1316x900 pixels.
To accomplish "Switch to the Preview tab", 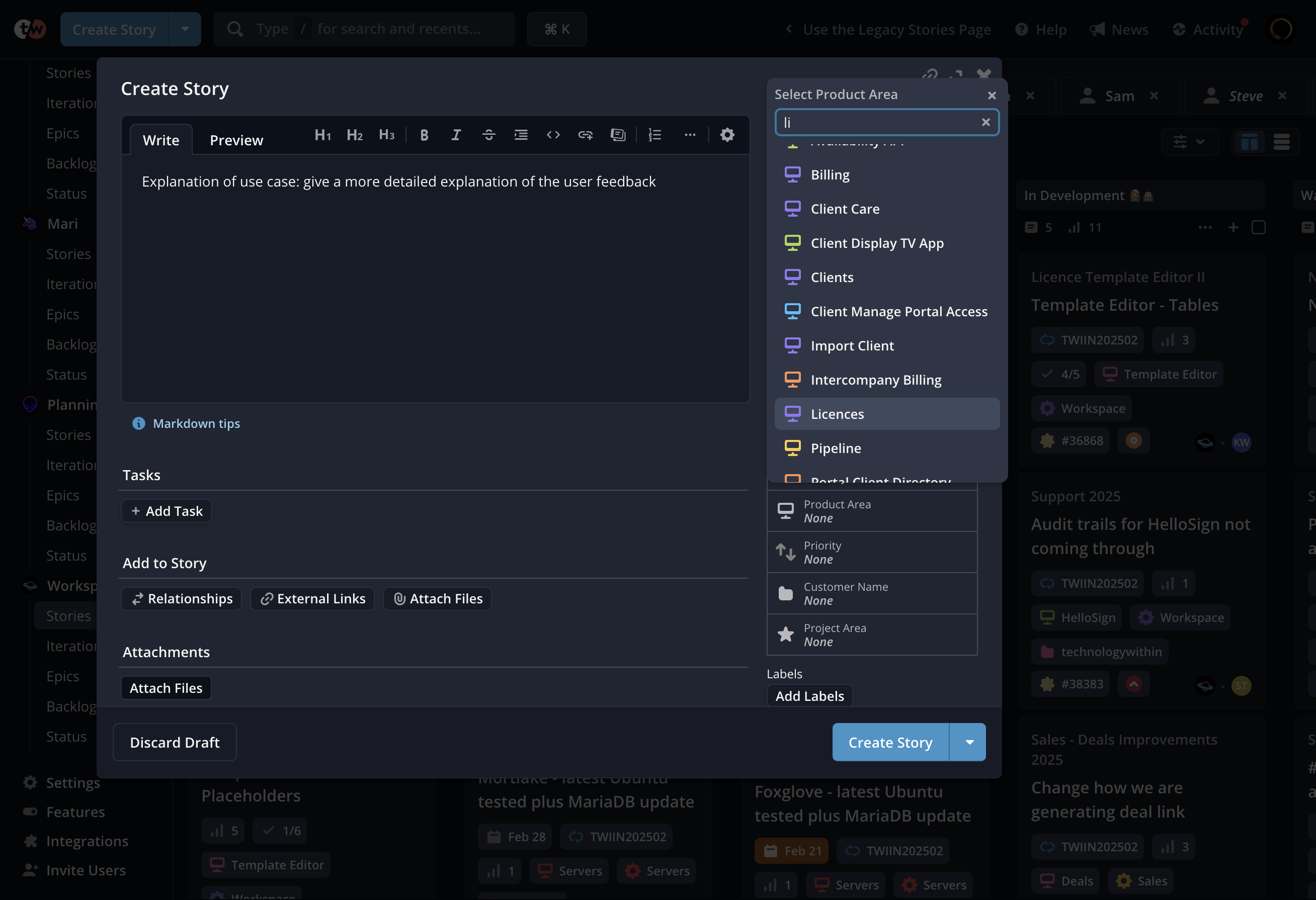I will click(236, 140).
